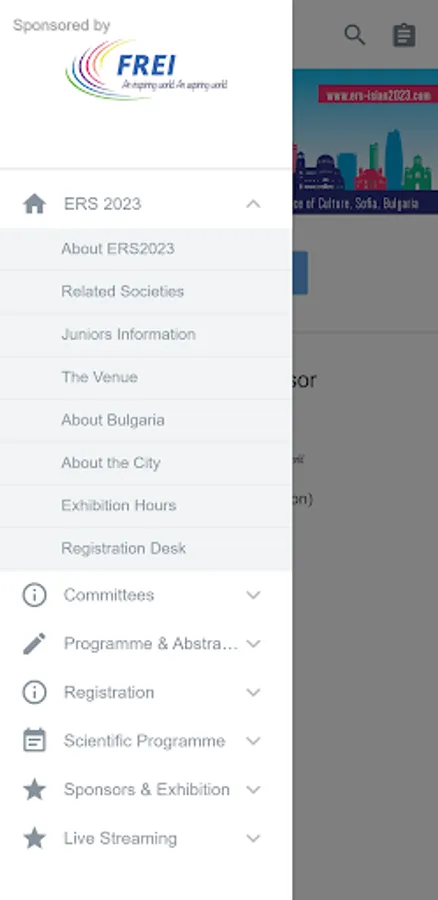Click the Scientific Programme calendar icon
The height and width of the screenshot is (900, 438).
[x=34, y=740]
